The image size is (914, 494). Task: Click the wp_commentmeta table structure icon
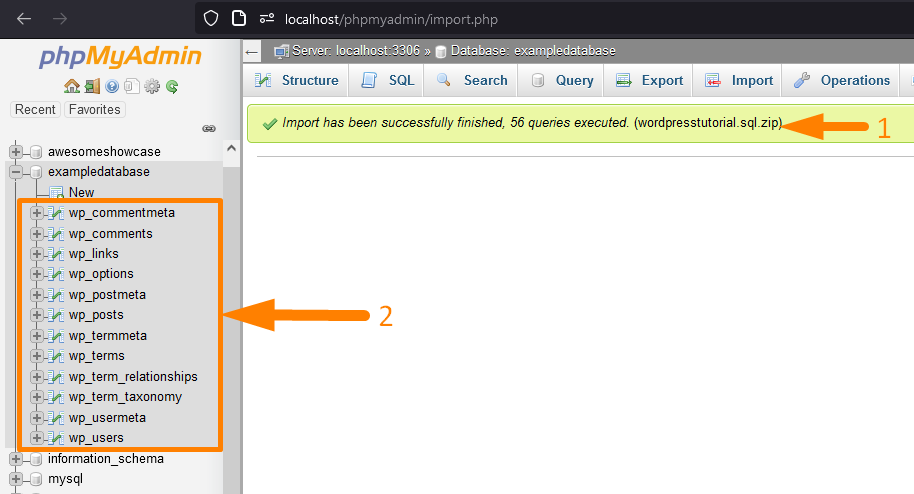(57, 213)
